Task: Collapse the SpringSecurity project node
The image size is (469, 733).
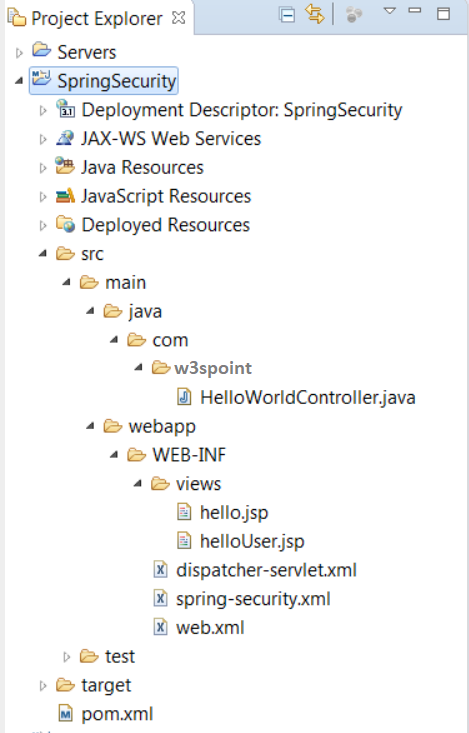Action: pyautogui.click(x=19, y=81)
